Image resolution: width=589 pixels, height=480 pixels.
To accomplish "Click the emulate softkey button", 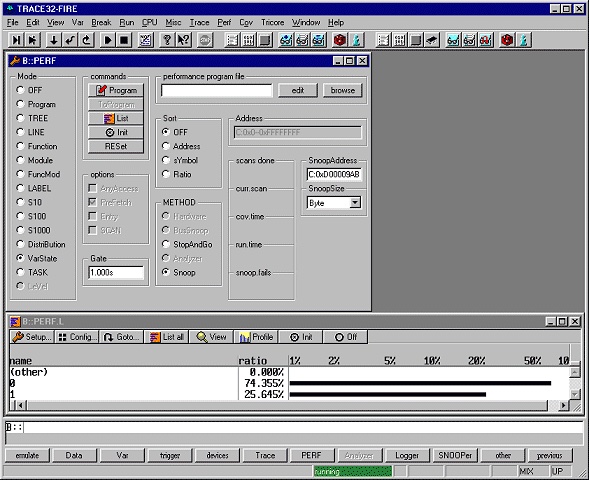I will coord(27,455).
